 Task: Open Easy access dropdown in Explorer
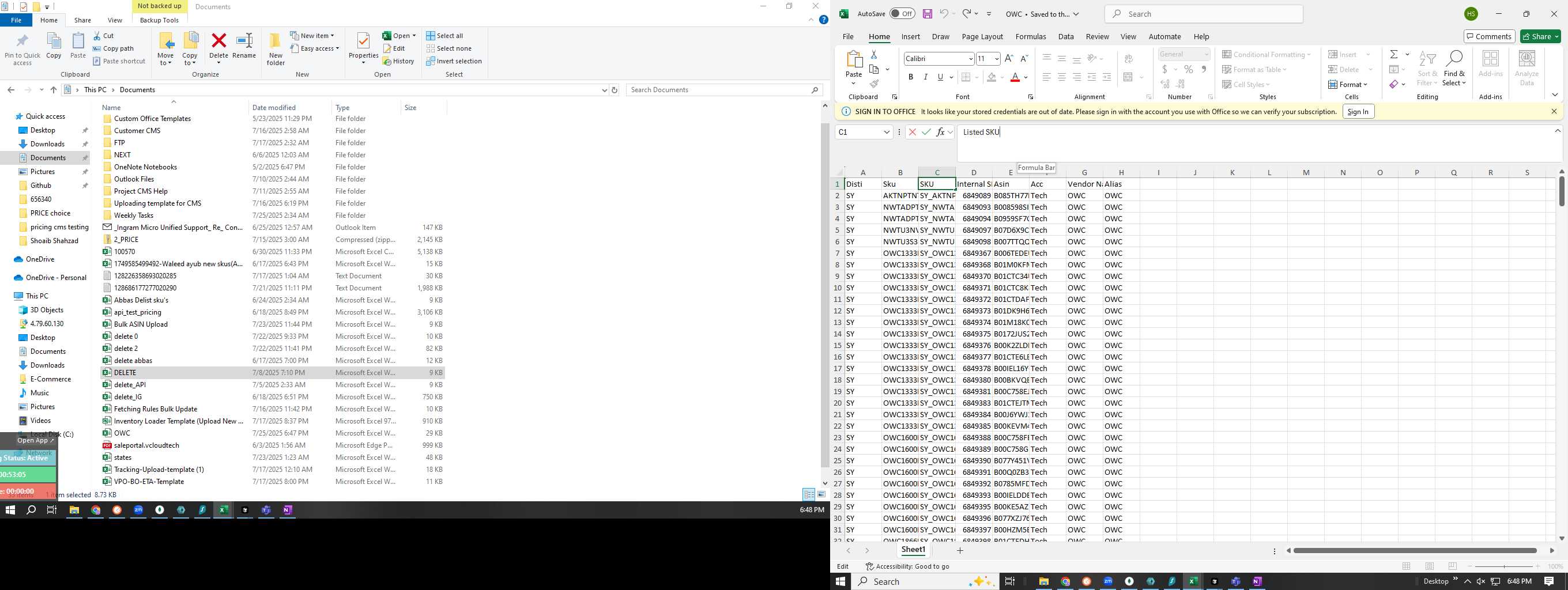tap(315, 48)
